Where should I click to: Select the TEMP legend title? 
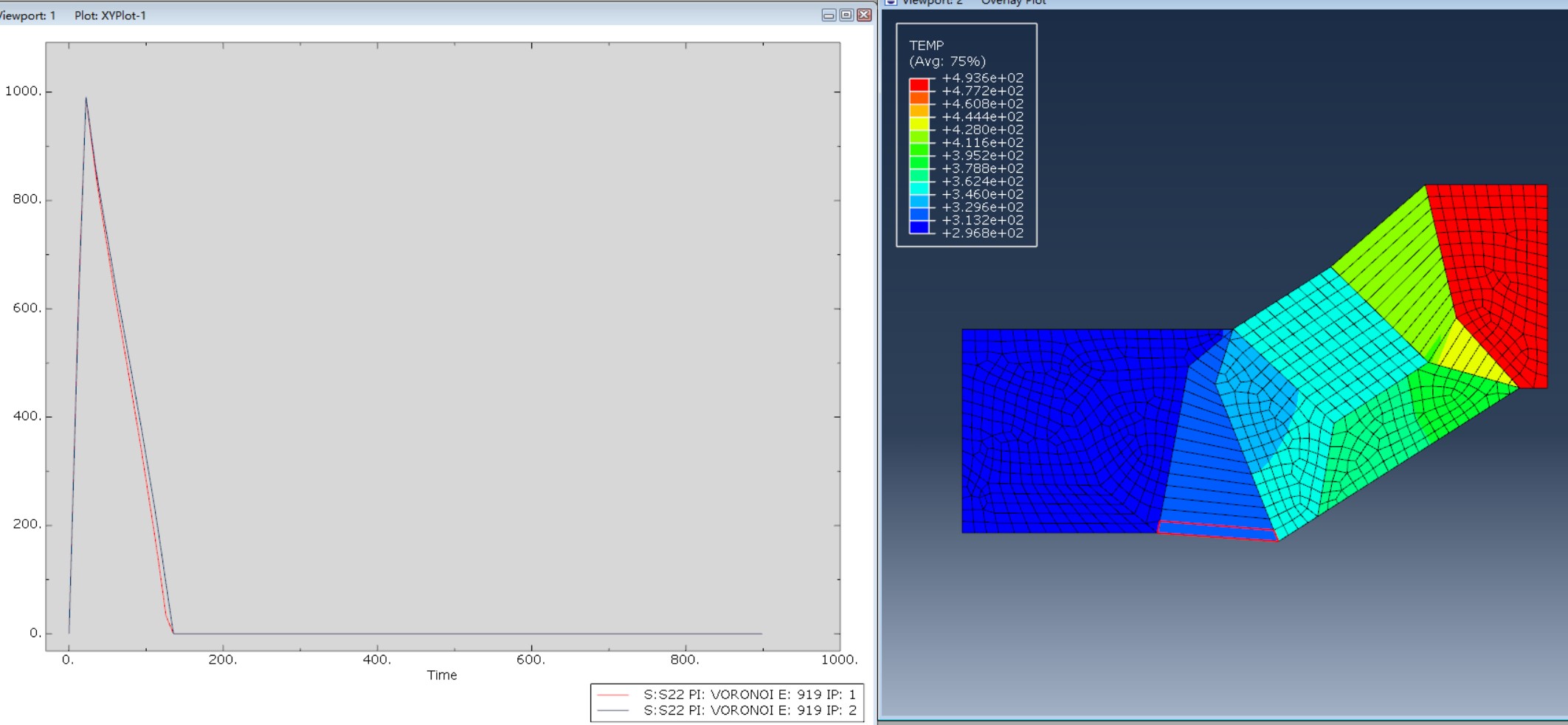tap(926, 46)
